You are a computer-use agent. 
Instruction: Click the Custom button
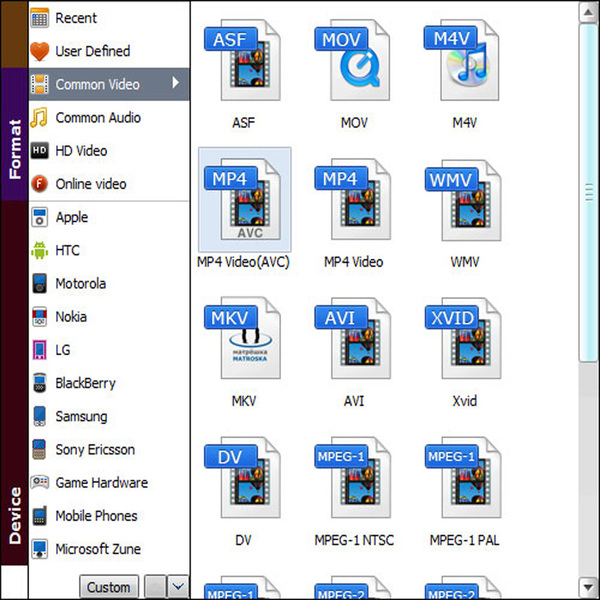tap(109, 587)
